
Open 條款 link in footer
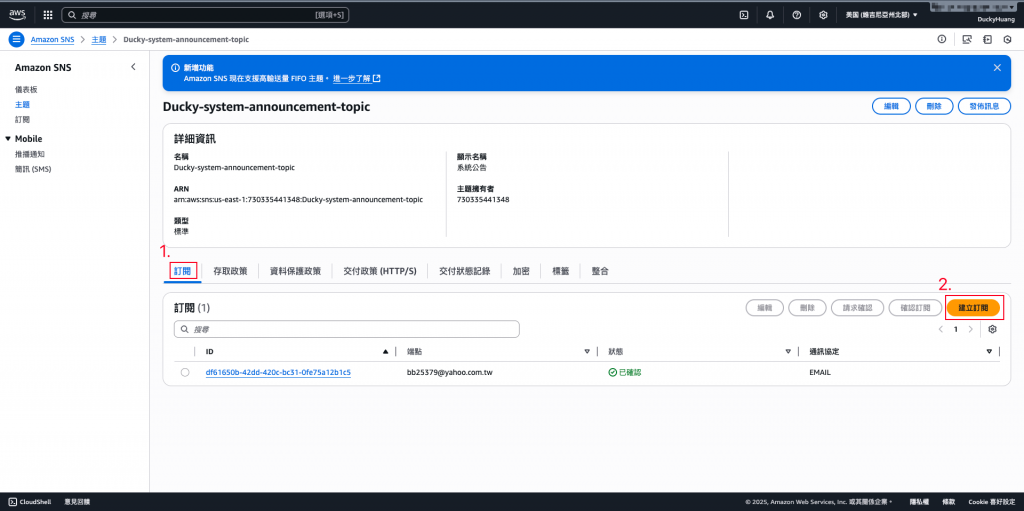coord(948,502)
